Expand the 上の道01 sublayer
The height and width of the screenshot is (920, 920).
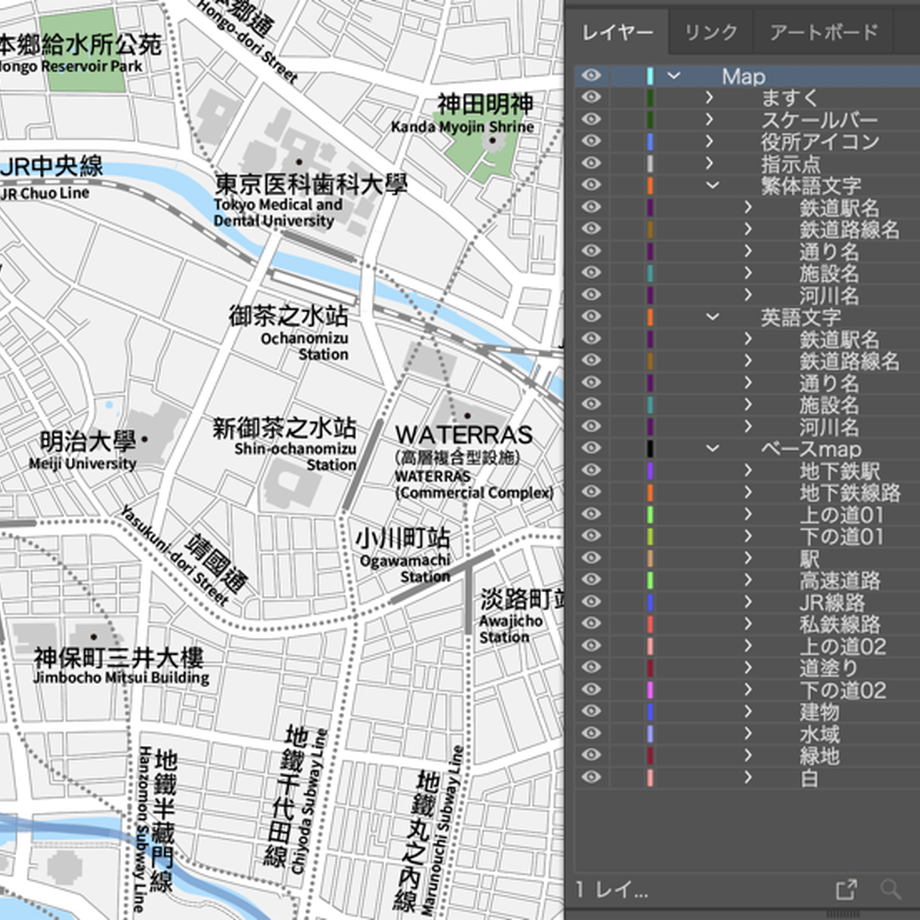(x=748, y=514)
